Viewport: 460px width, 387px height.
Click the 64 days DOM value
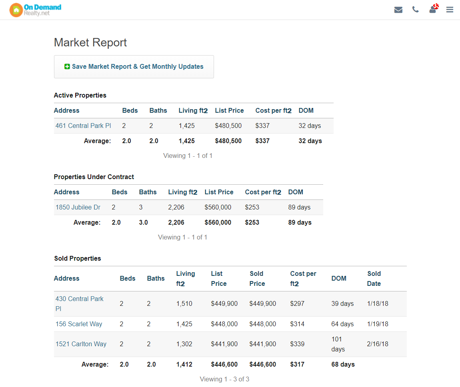tap(342, 324)
